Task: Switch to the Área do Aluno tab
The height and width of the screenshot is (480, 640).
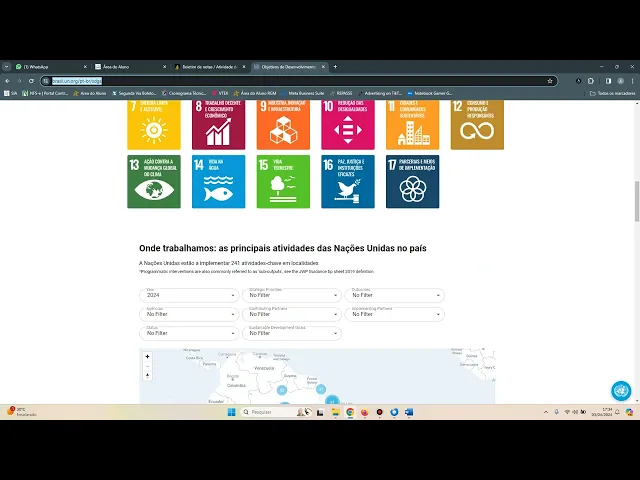Action: pyautogui.click(x=131, y=67)
